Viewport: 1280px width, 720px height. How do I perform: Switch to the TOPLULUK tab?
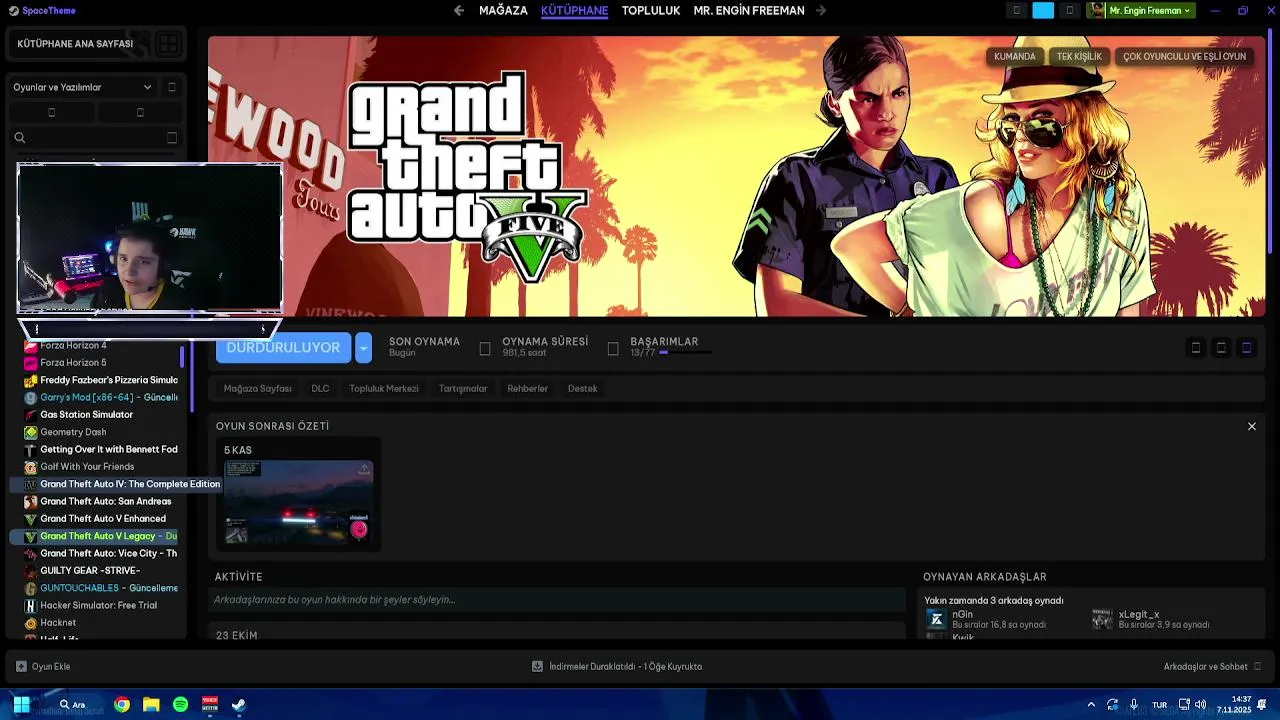click(x=651, y=11)
